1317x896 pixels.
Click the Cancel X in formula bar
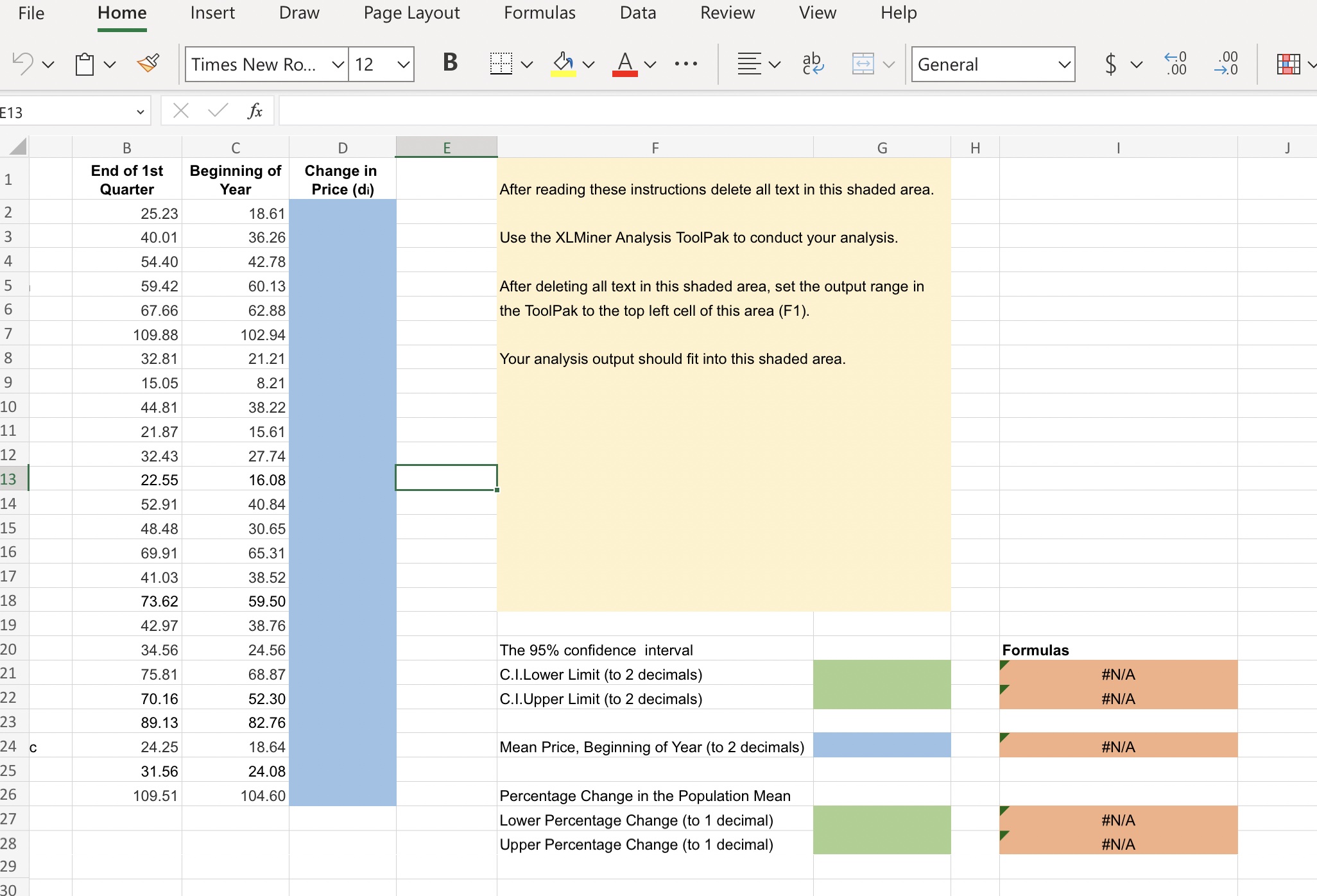180,110
